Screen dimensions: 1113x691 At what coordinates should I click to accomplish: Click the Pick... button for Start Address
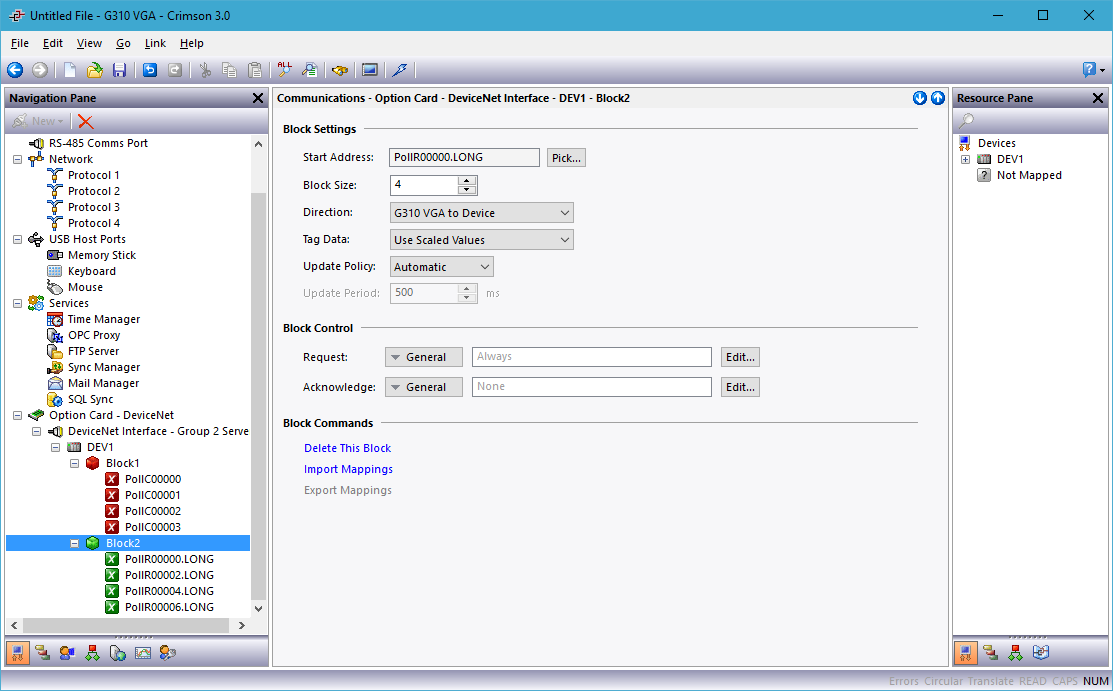(566, 158)
